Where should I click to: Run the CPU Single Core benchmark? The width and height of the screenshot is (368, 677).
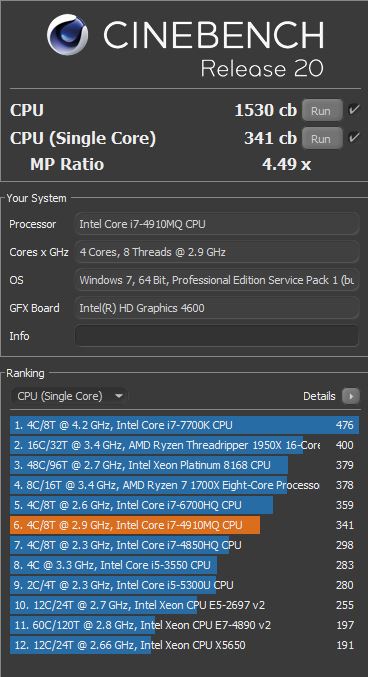point(322,139)
